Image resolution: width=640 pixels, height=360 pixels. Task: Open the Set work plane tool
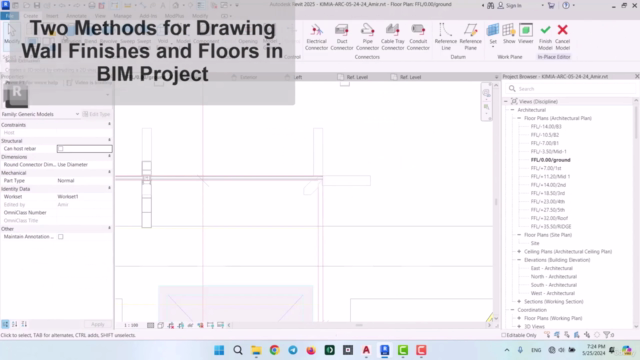coord(493,35)
